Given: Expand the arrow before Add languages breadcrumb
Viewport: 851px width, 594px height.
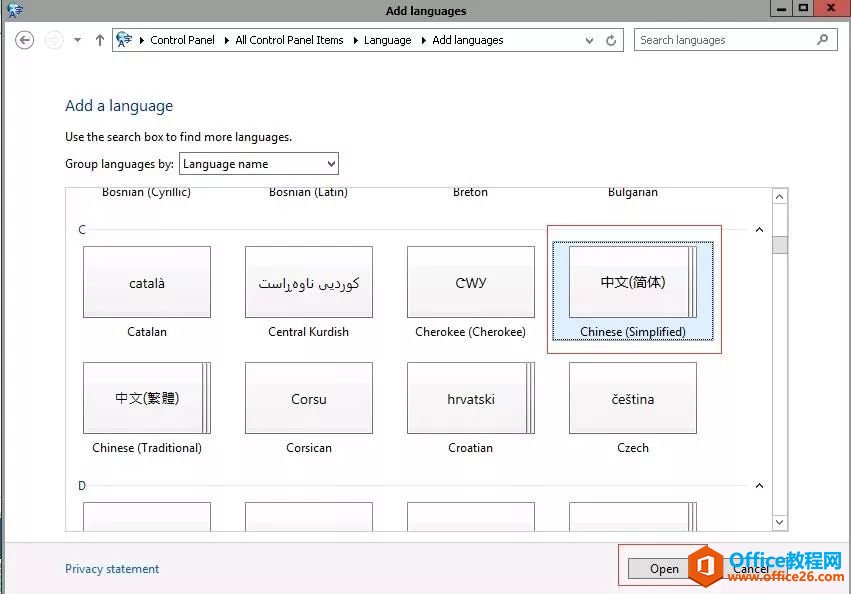Looking at the screenshot, I should point(423,40).
